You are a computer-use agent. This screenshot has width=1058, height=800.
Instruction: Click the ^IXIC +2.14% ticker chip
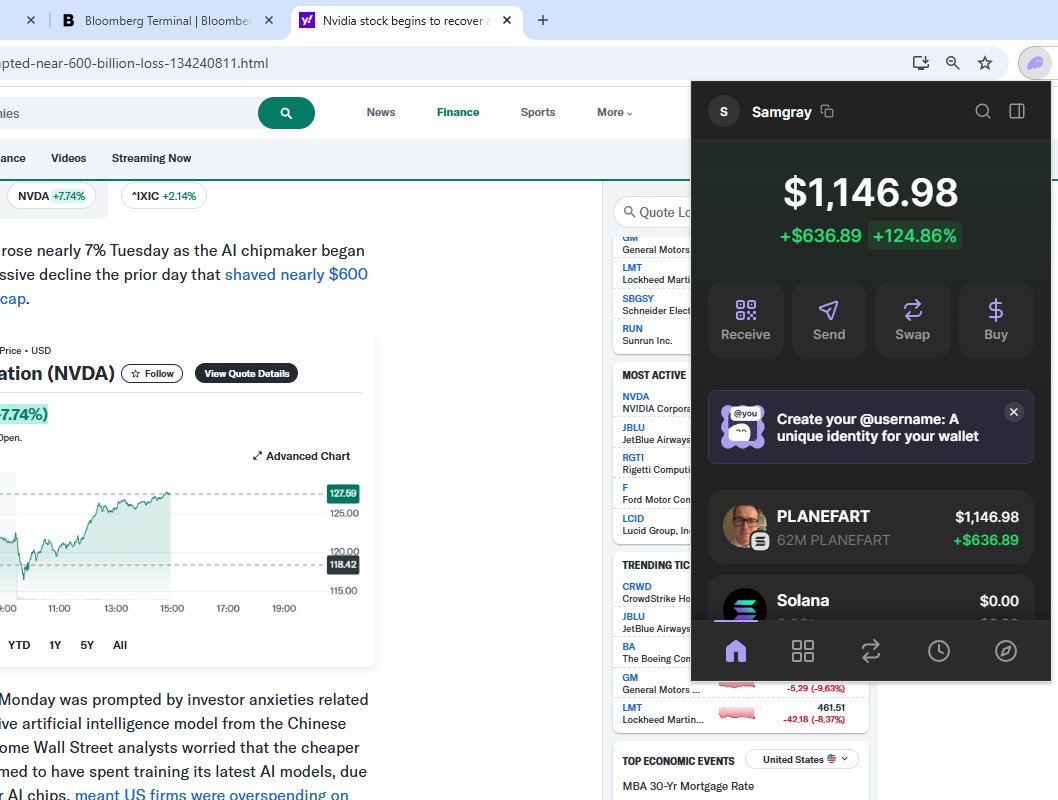(164, 196)
